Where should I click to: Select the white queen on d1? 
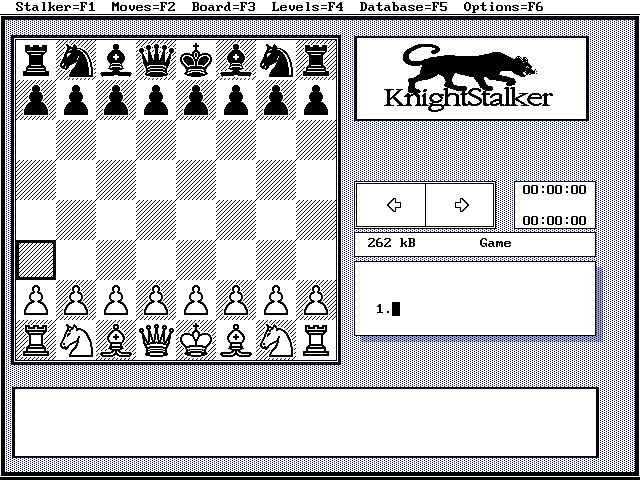156,340
